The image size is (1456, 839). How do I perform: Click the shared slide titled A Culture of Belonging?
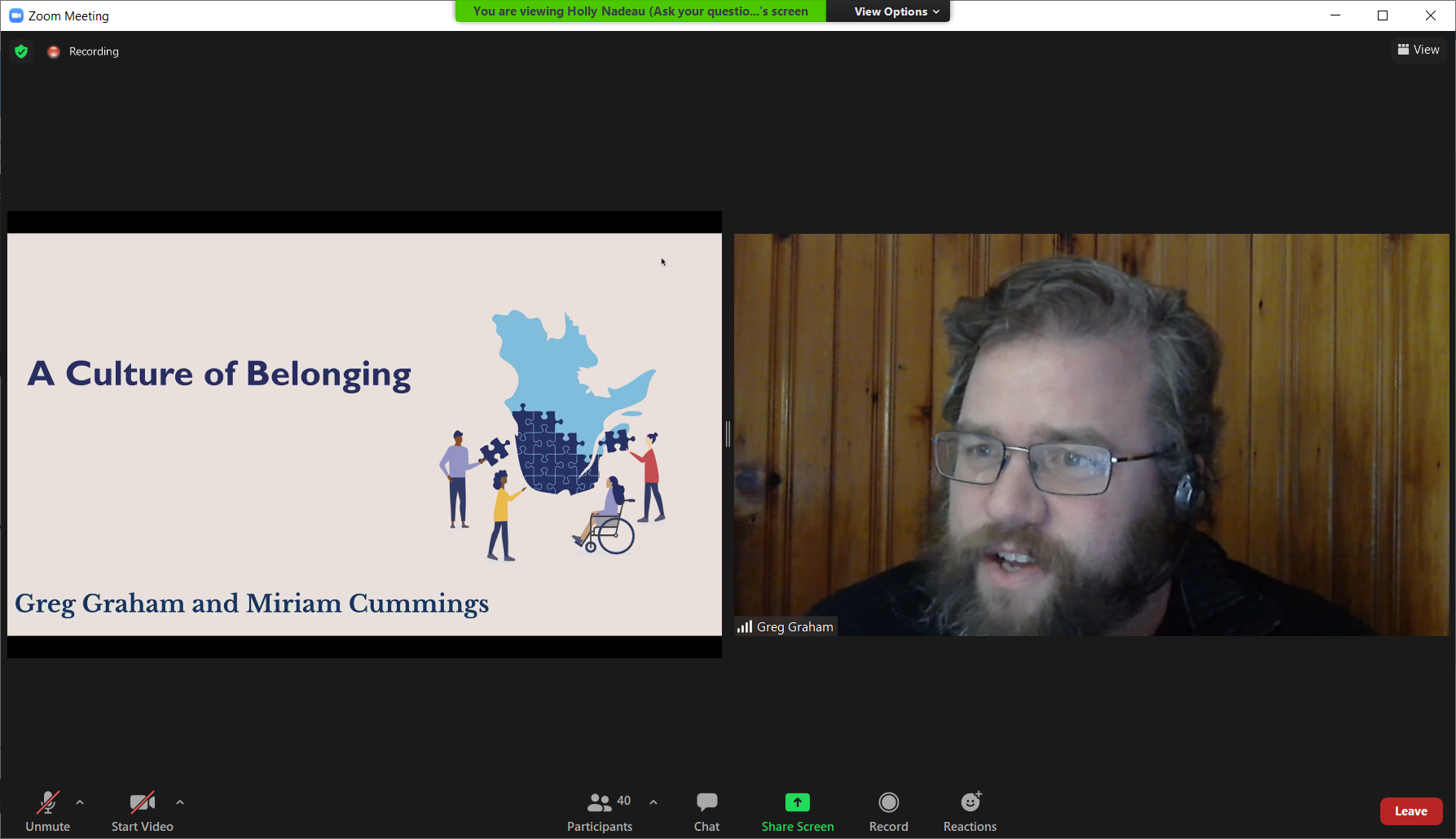(364, 434)
